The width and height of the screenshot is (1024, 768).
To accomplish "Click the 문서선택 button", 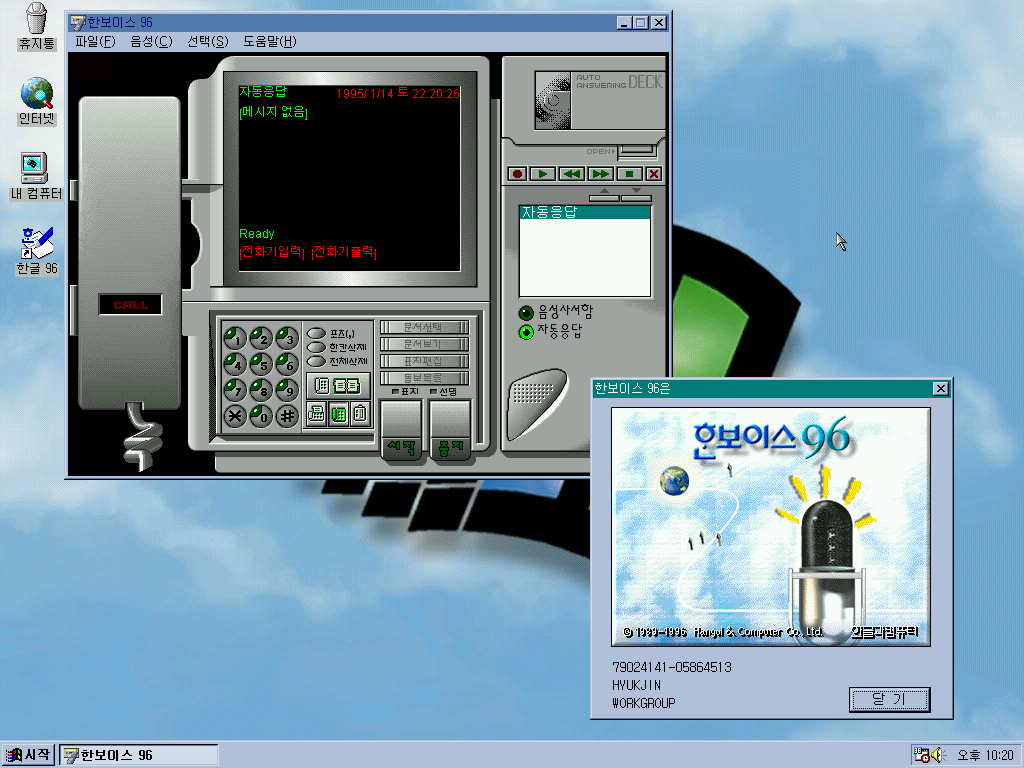I will coord(424,327).
